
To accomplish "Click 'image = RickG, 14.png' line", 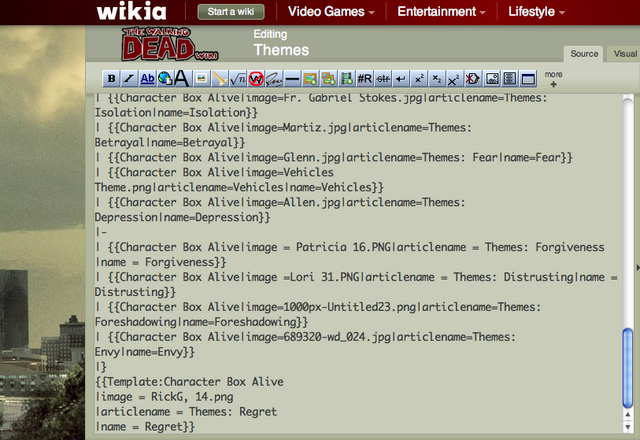I will pos(164,397).
